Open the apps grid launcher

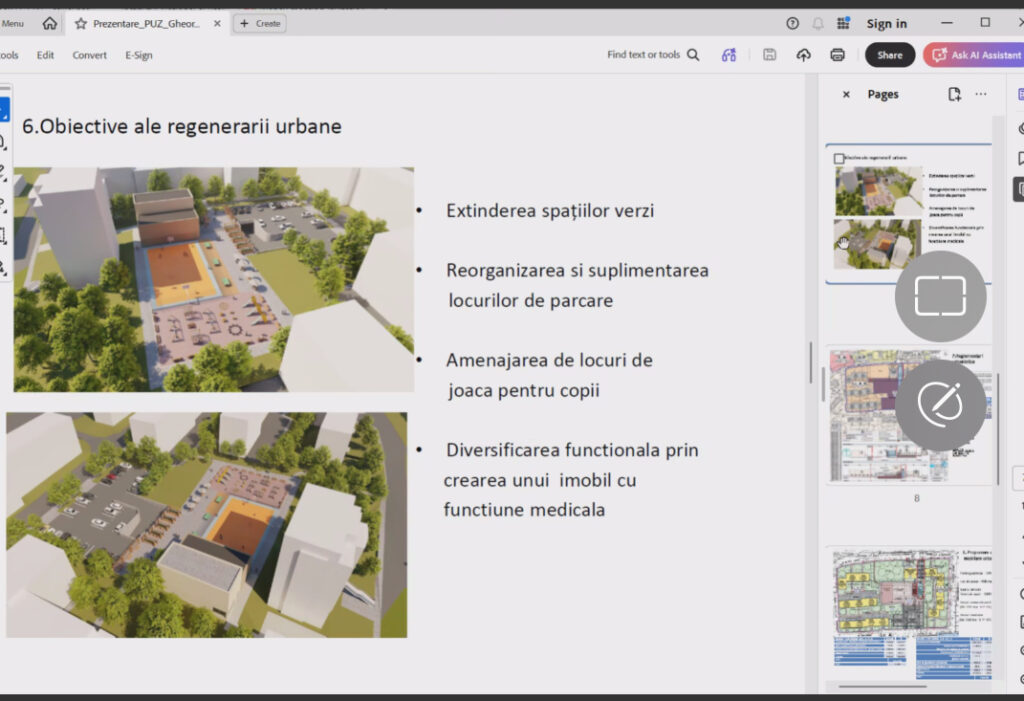pyautogui.click(x=843, y=24)
